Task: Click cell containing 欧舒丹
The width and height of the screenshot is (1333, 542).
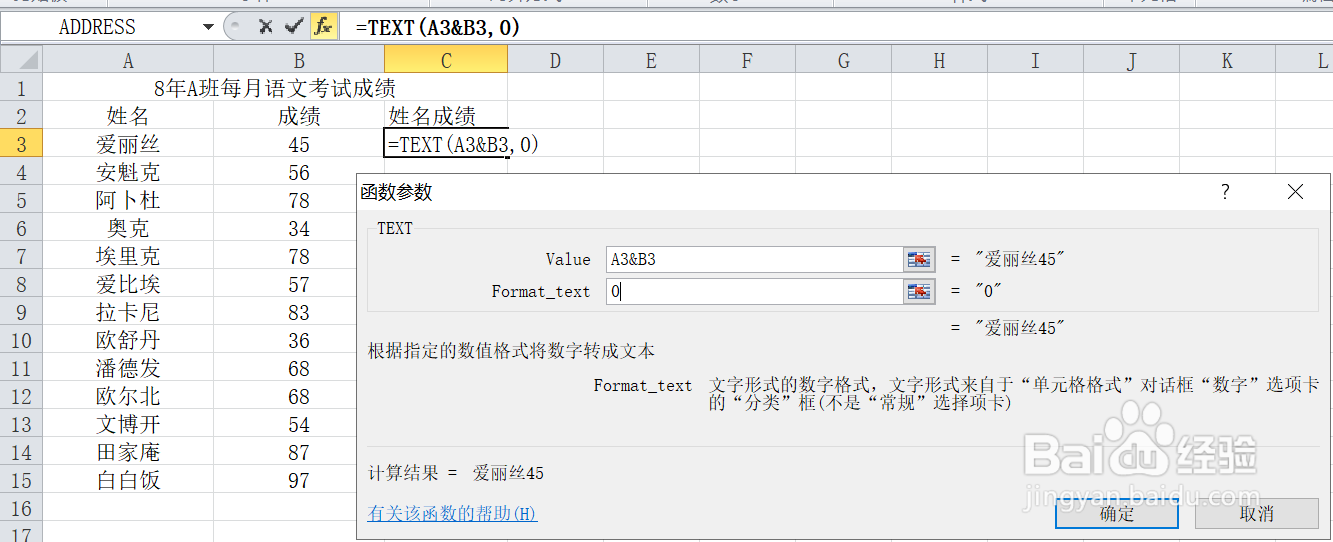Action: [128, 340]
